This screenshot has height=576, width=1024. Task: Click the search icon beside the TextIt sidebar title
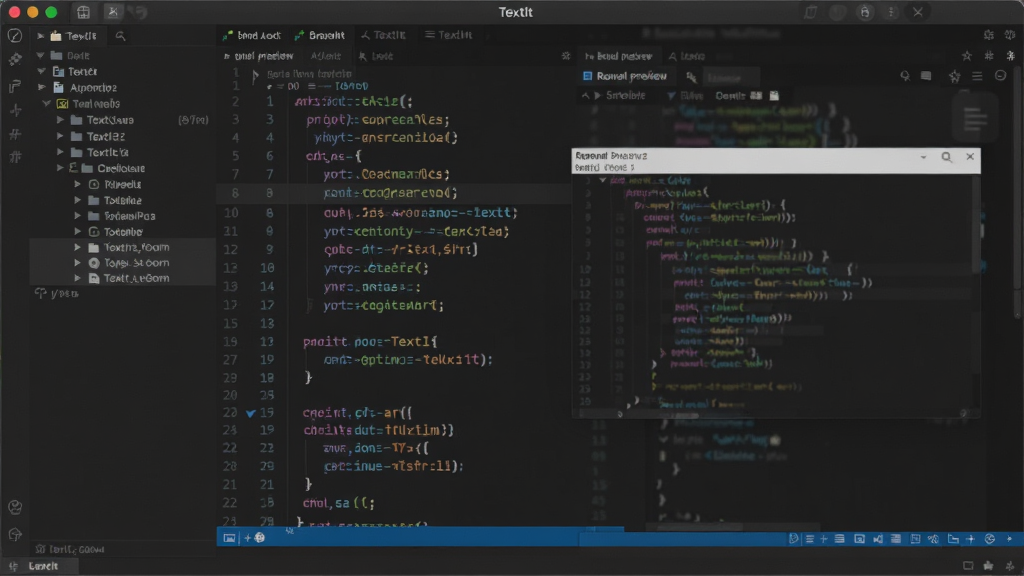pyautogui.click(x=120, y=36)
